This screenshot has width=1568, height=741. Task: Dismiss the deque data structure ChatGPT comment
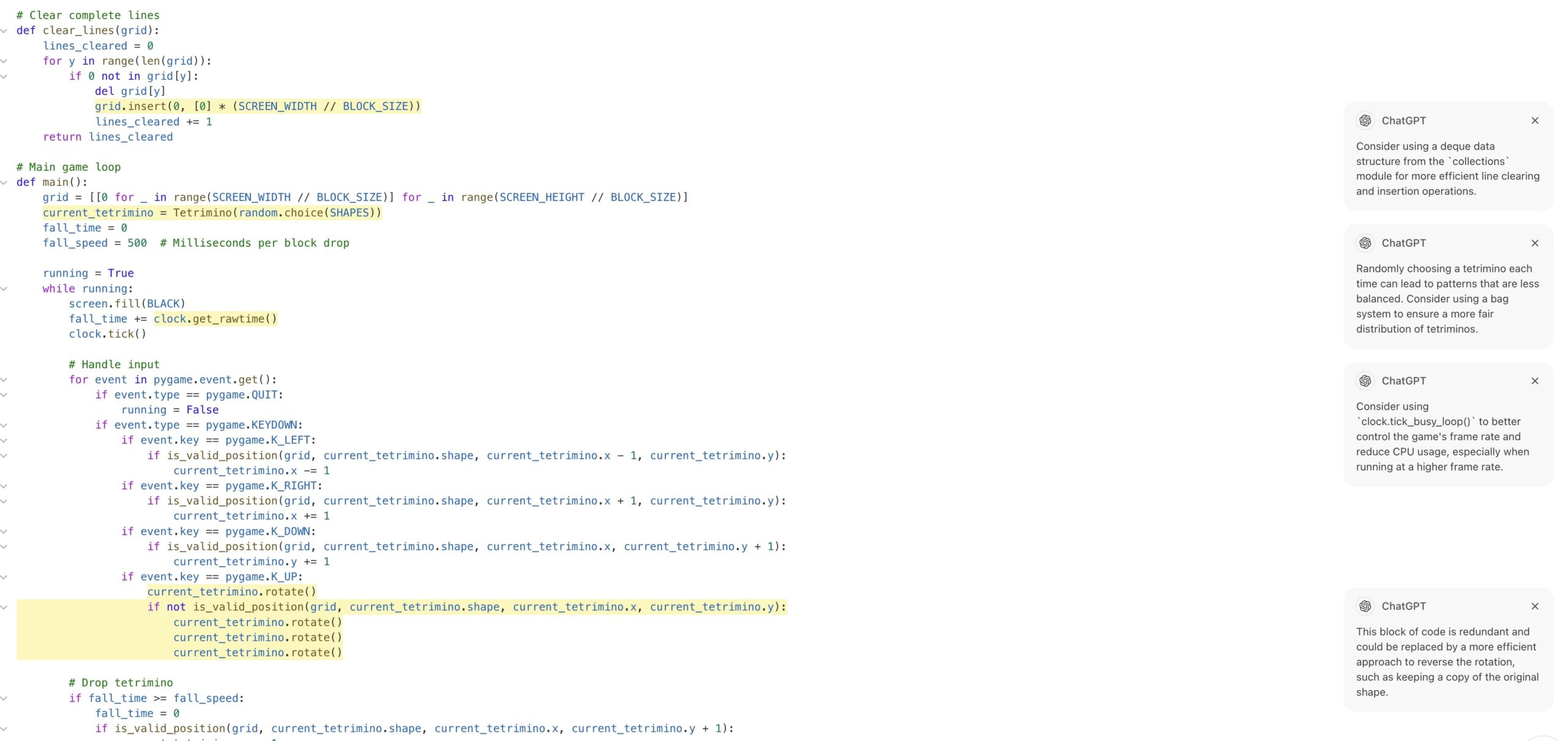tap(1534, 121)
